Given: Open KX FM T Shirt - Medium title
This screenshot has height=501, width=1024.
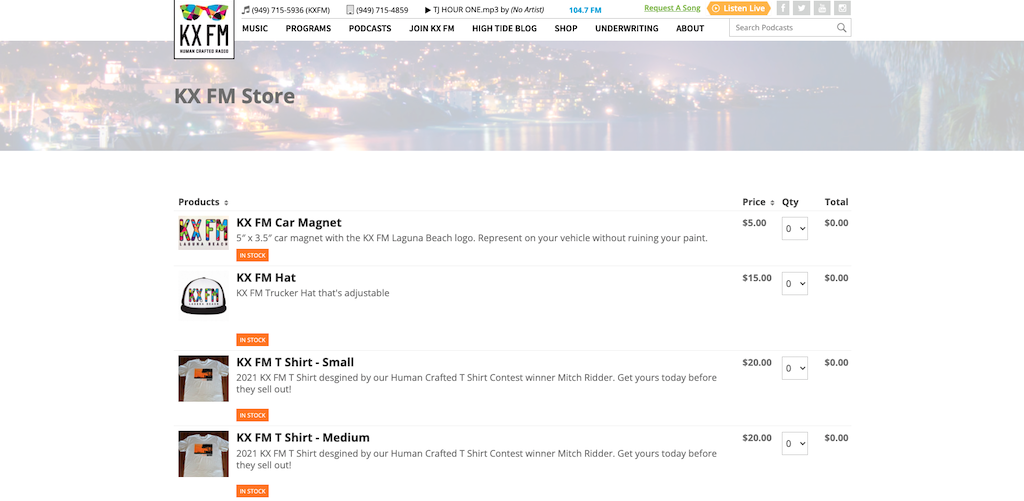Looking at the screenshot, I should [x=303, y=438].
